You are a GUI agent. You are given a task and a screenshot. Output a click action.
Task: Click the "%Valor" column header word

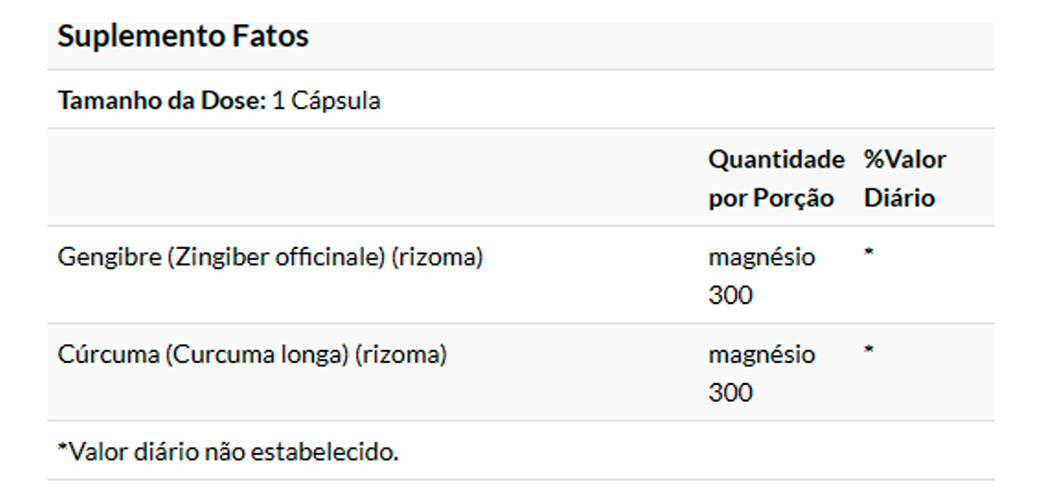tap(905, 160)
